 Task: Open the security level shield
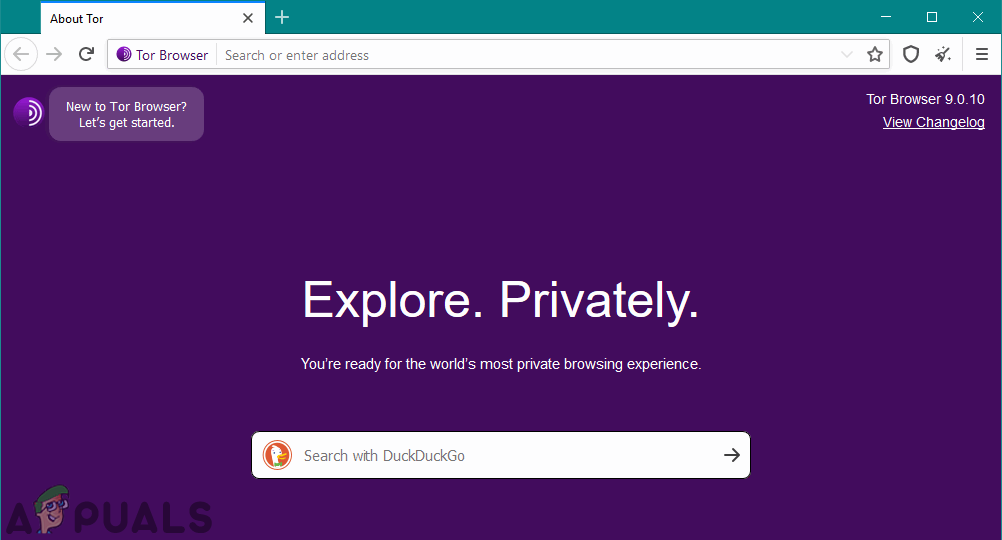click(911, 54)
